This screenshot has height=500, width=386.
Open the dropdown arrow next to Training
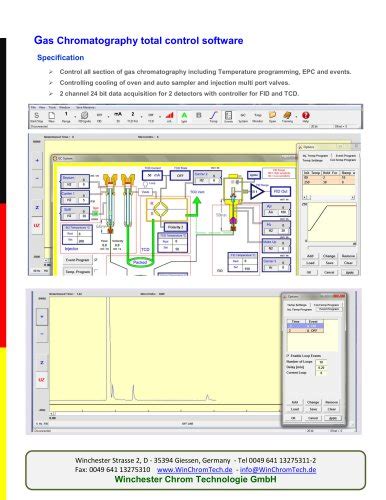tap(296, 116)
